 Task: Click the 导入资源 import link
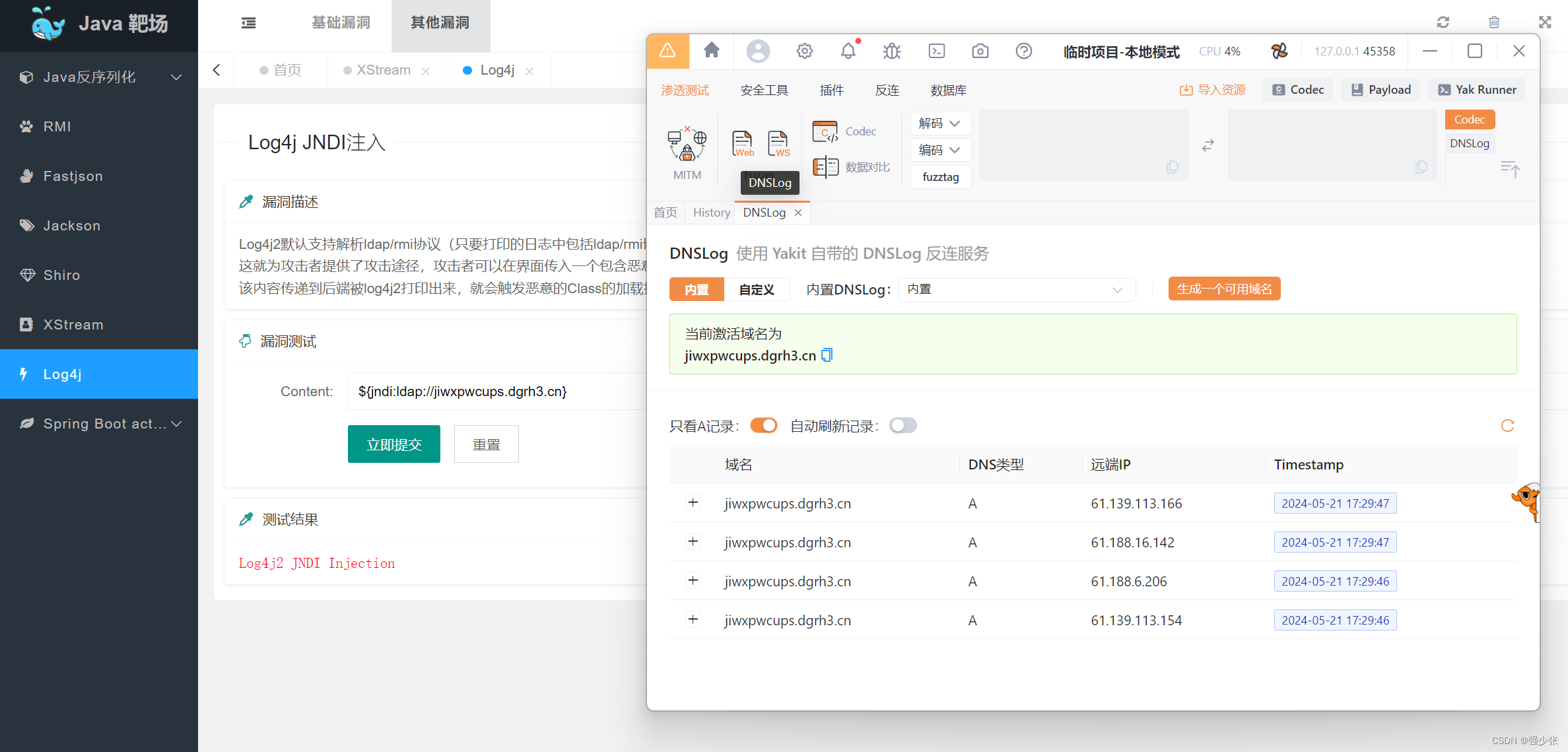pyautogui.click(x=1213, y=90)
